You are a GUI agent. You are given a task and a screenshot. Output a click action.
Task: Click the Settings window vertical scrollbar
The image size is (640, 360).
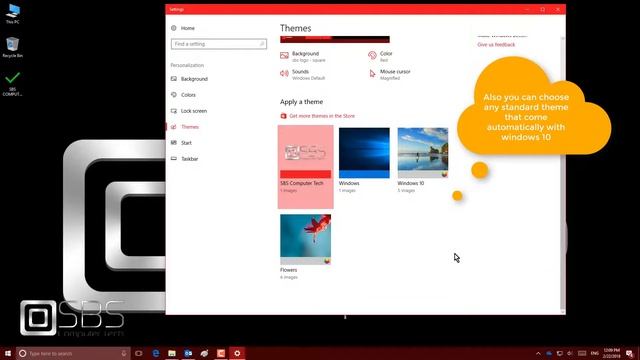[563, 175]
